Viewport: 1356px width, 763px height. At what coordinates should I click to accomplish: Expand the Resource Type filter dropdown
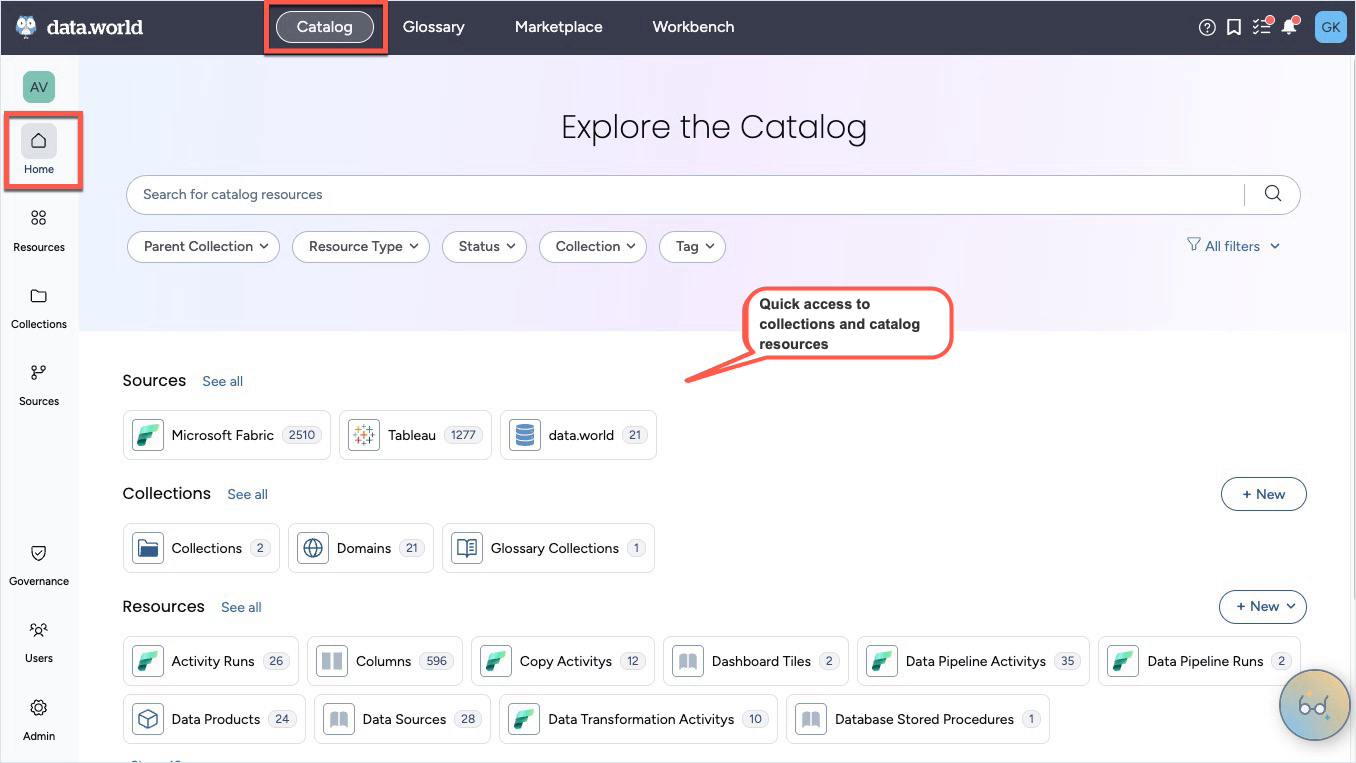point(360,246)
